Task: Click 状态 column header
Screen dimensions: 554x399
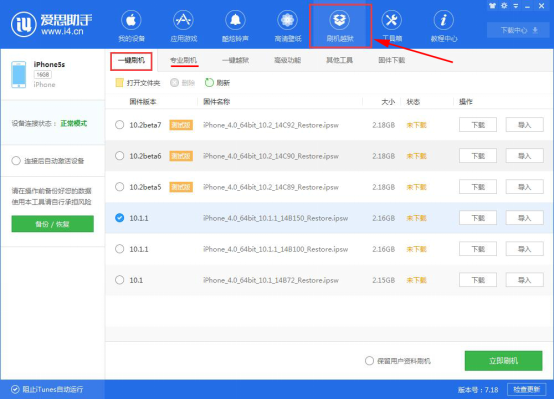Action: click(413, 102)
